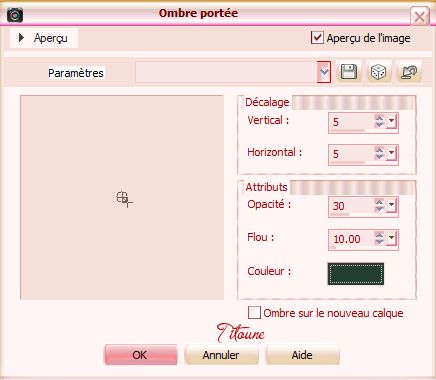Open the Couleur shadow color swatch
Viewport: 436px width, 380px height.
tap(356, 274)
